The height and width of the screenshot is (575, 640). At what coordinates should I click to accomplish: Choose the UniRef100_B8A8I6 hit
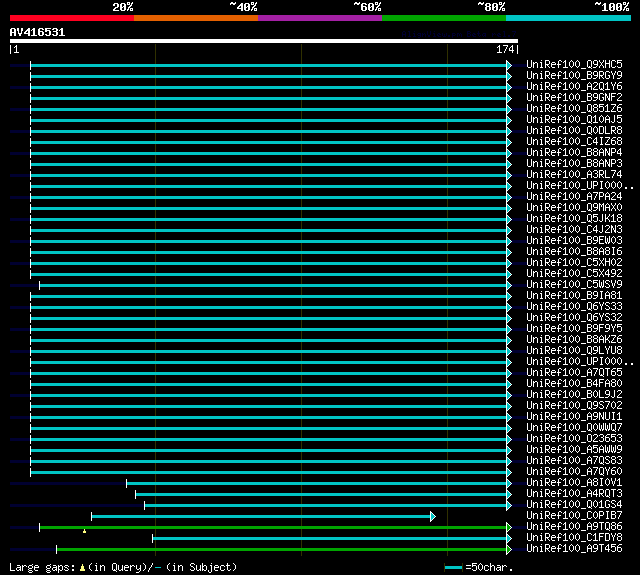[x=574, y=252]
